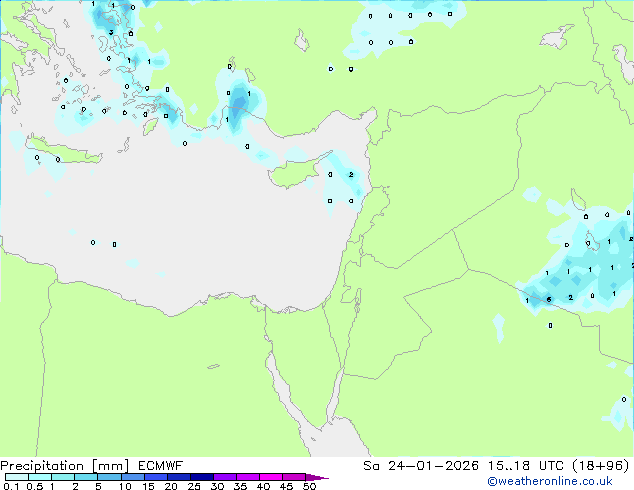Click the legend label '0.1'
This screenshot has width=634, height=490.
pyautogui.click(x=11, y=486)
